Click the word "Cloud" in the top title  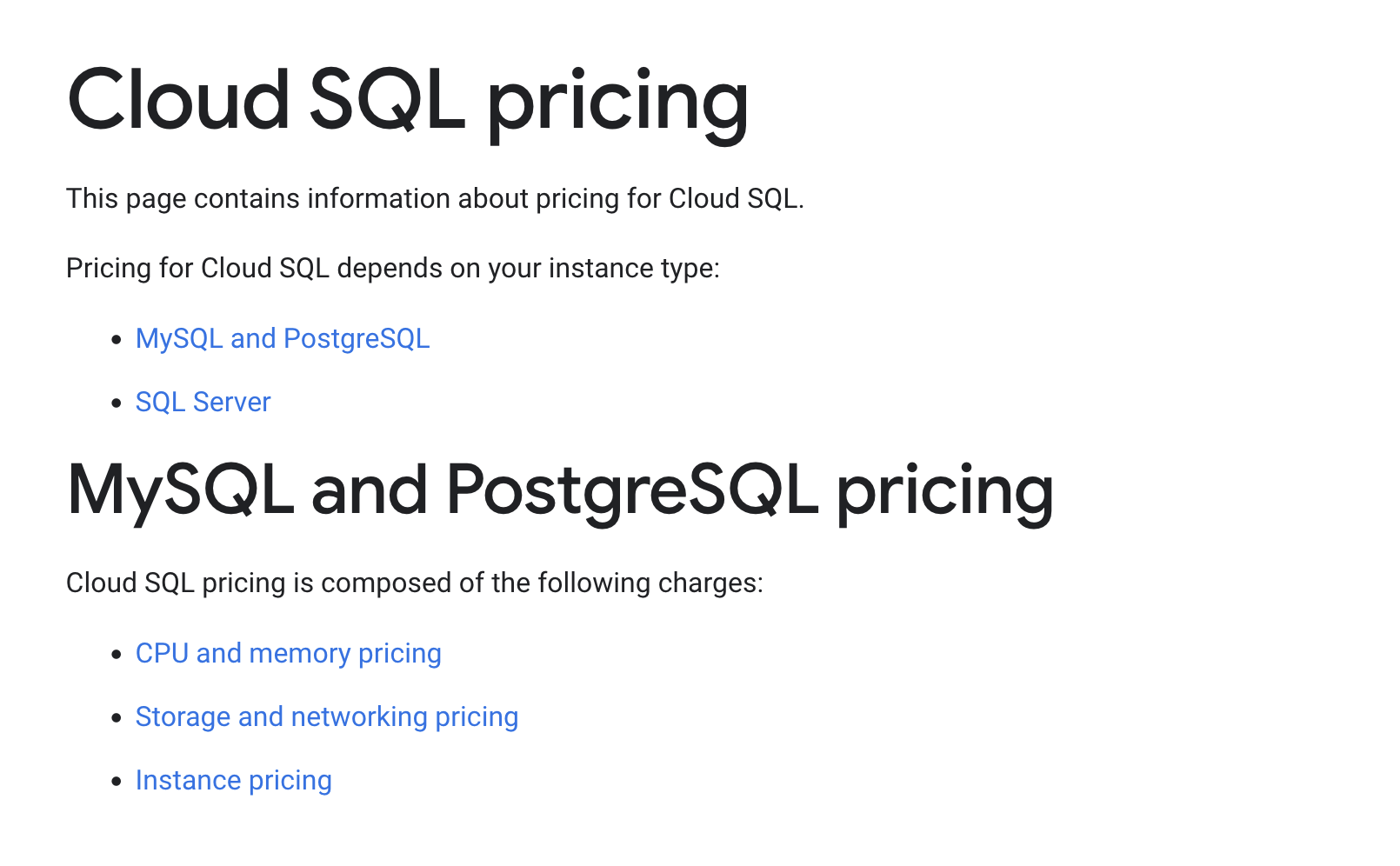point(178,100)
